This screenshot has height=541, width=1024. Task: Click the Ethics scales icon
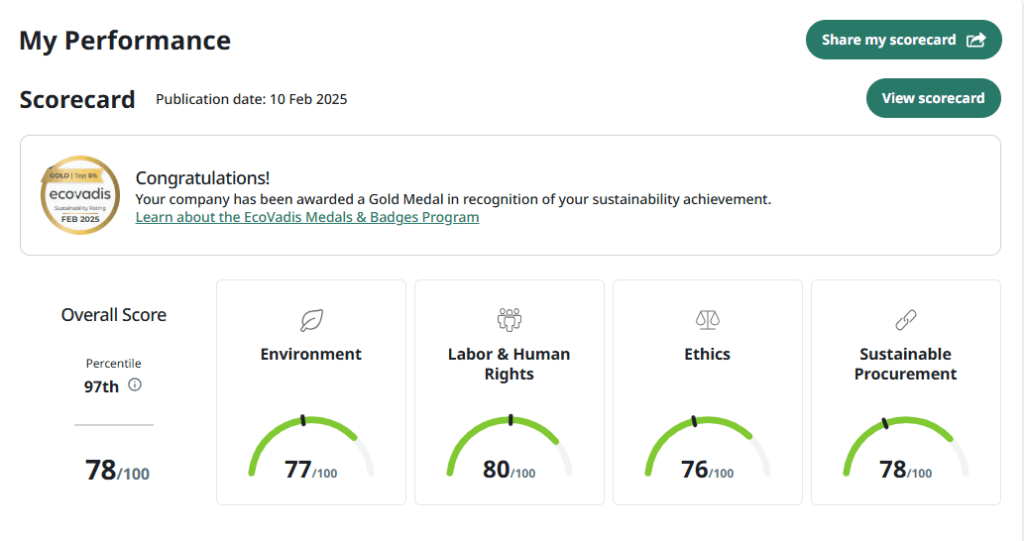pos(707,320)
